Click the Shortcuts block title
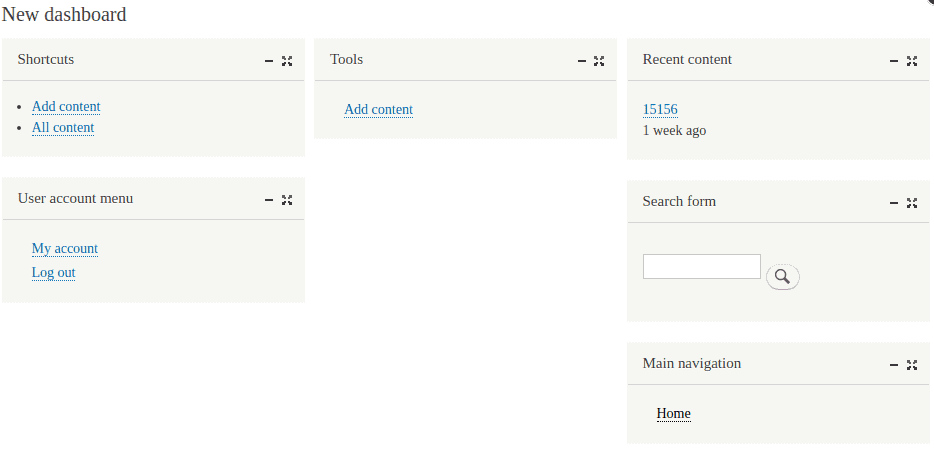Image resolution: width=934 pixels, height=472 pixels. 46,60
